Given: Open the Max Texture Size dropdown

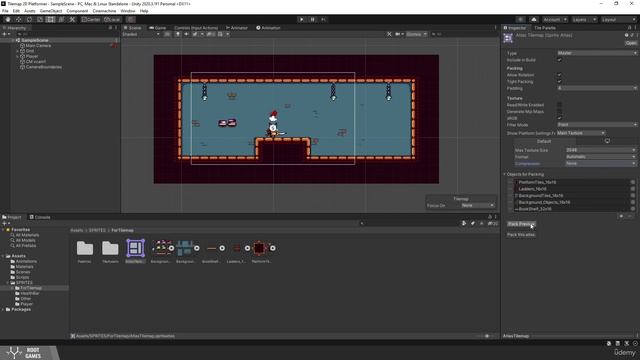Looking at the screenshot, I should pyautogui.click(x=600, y=150).
